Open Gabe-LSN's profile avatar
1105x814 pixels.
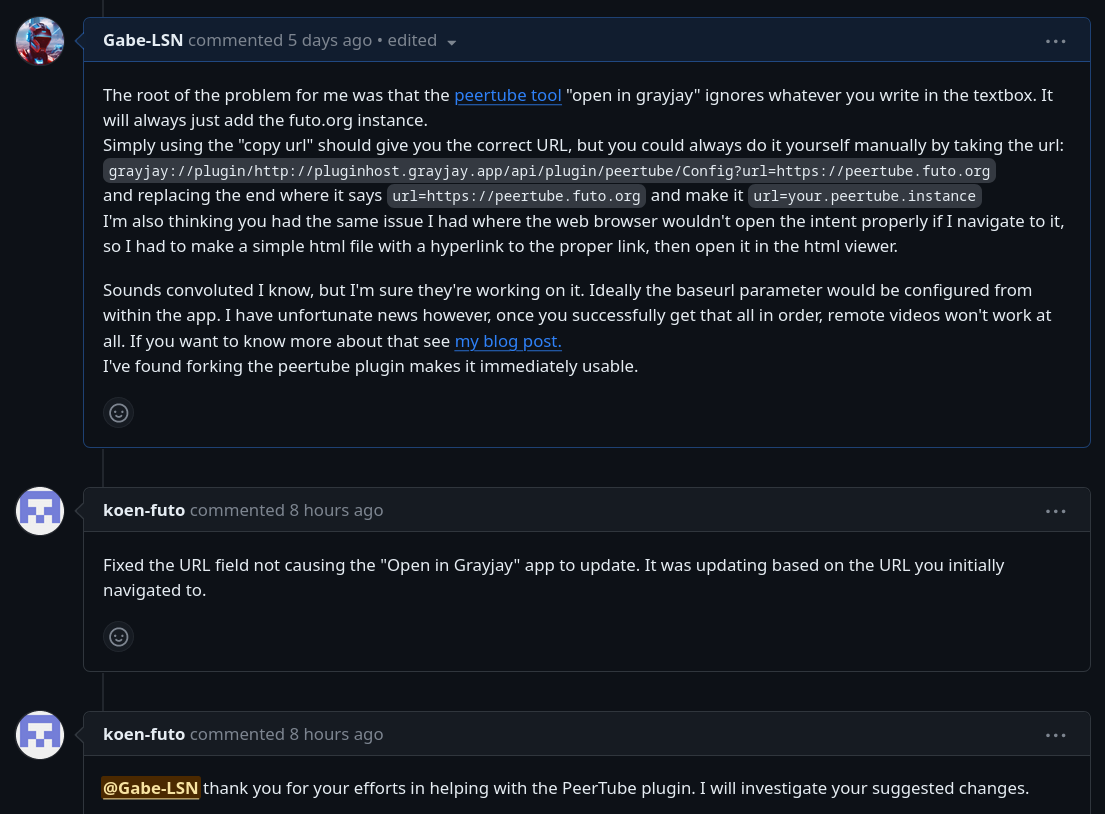[x=40, y=41]
